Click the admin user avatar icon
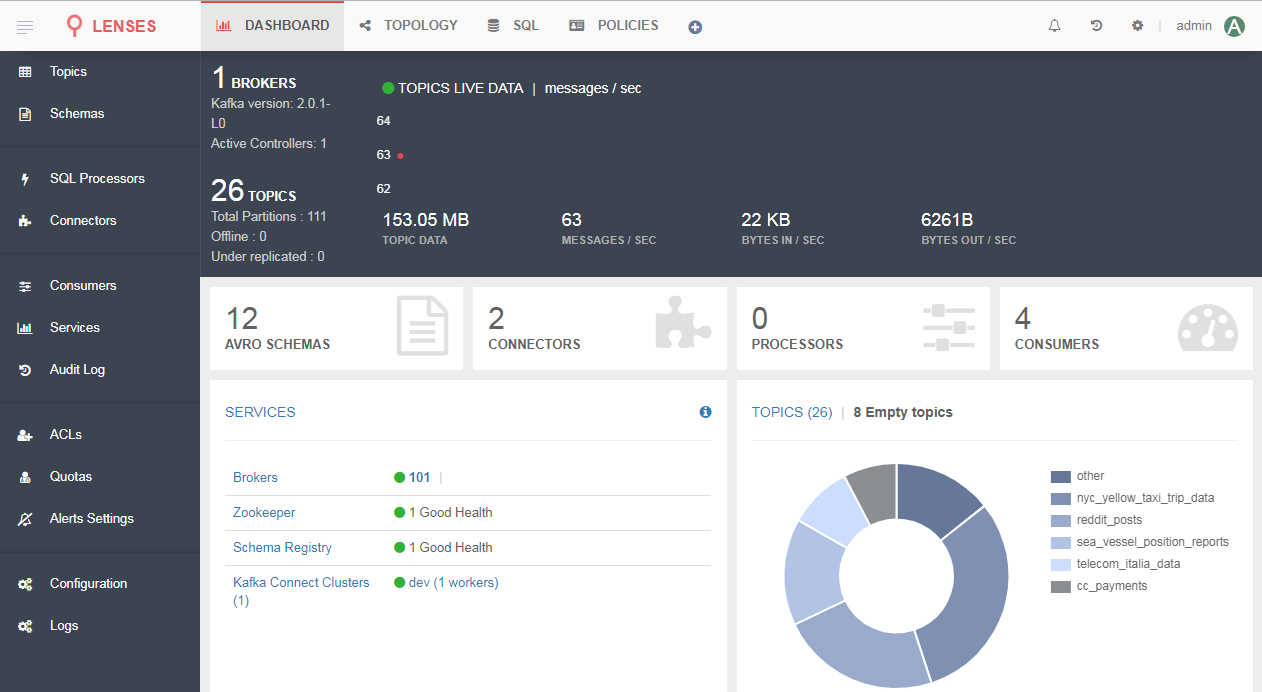The image size is (1262, 692). (1234, 26)
